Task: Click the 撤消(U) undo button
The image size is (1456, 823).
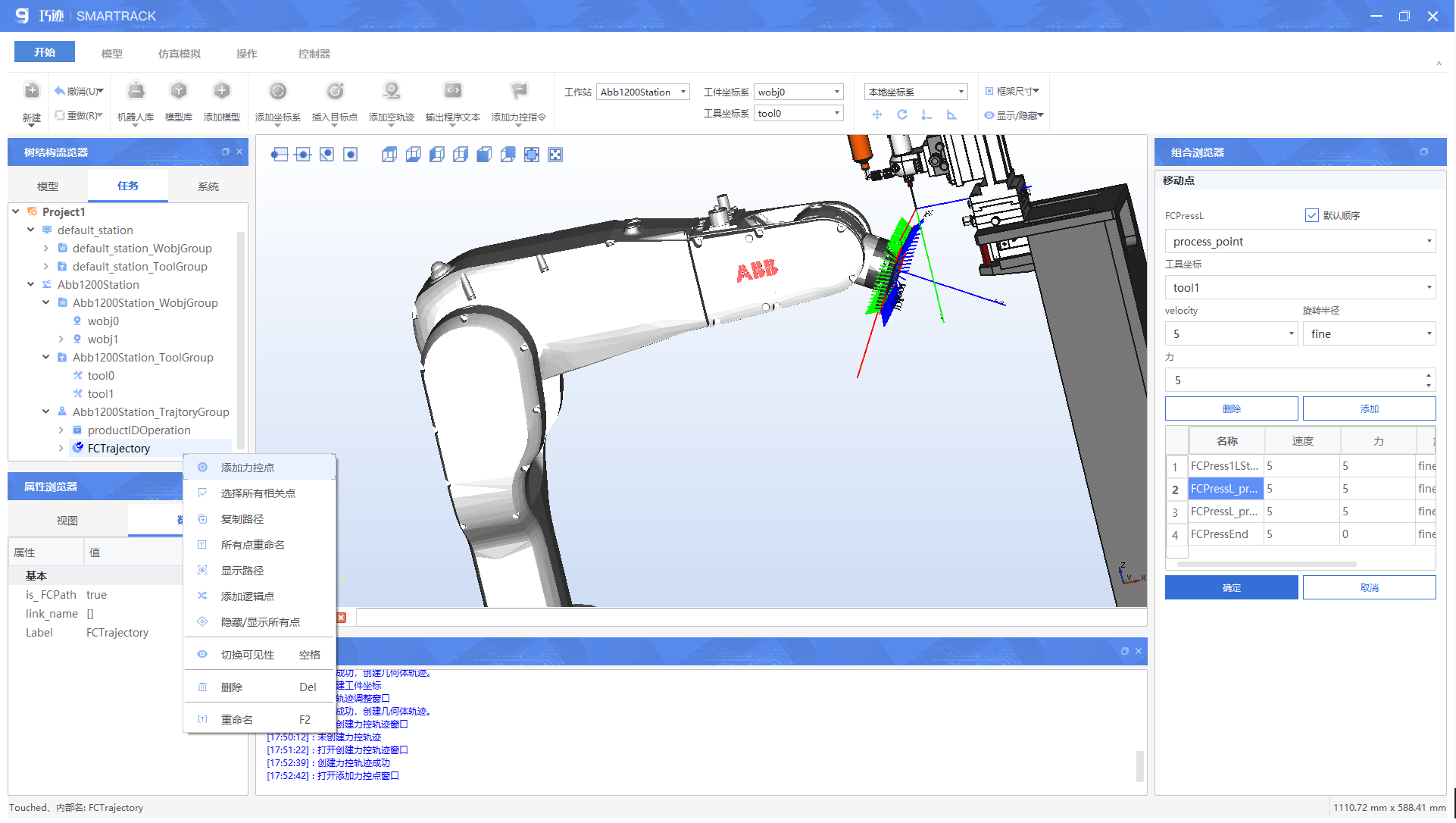Action: point(79,91)
